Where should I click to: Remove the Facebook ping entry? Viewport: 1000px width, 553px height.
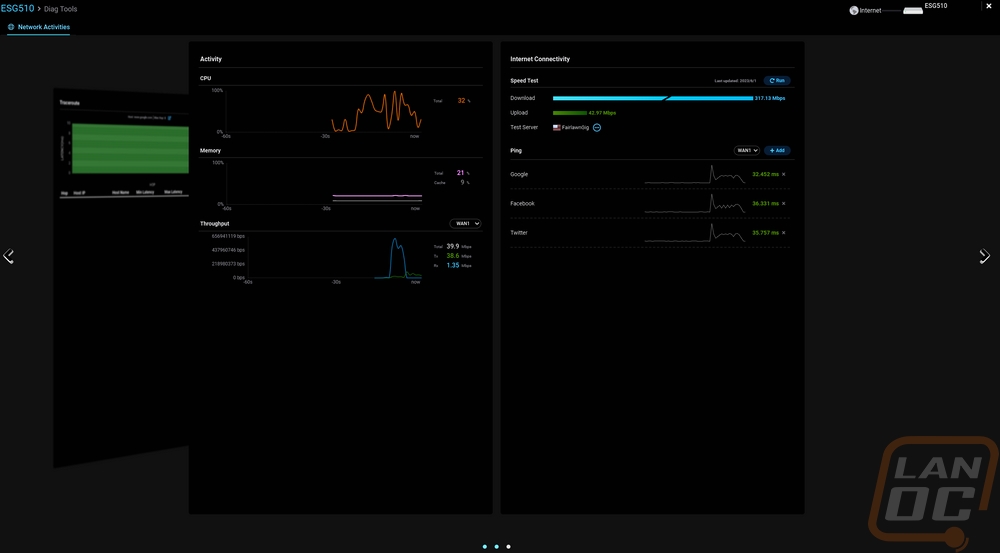click(x=784, y=203)
